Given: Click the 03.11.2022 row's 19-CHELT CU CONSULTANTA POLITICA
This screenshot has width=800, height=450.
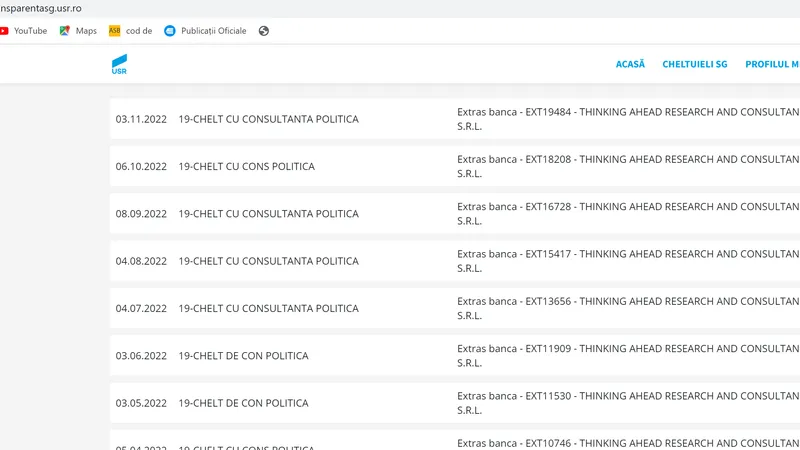Looking at the screenshot, I should 268,119.
